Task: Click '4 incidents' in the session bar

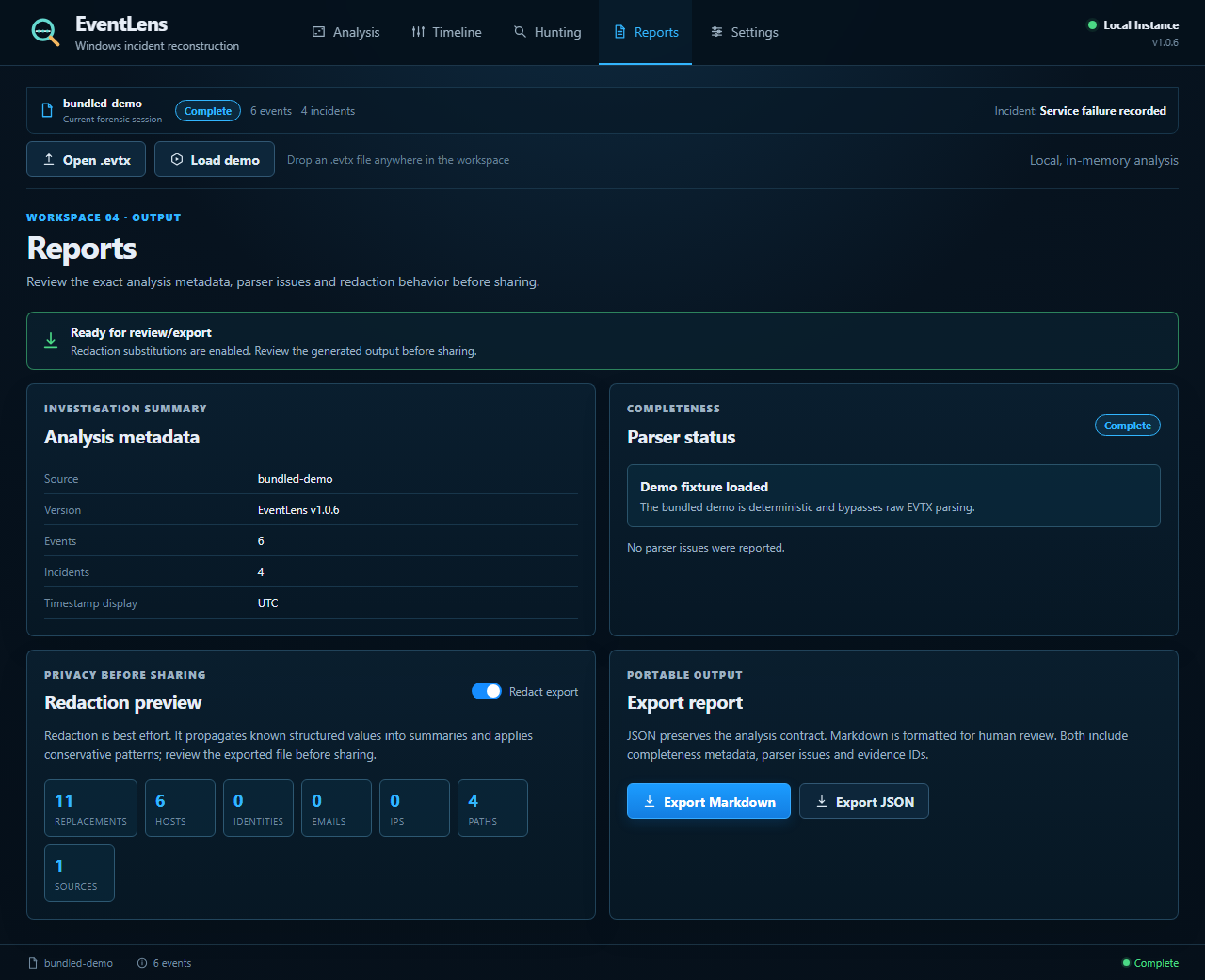Action: tap(328, 111)
